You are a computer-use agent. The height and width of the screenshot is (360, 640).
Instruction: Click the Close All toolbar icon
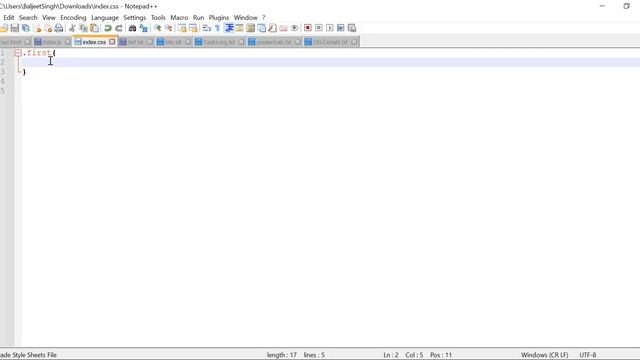48,28
